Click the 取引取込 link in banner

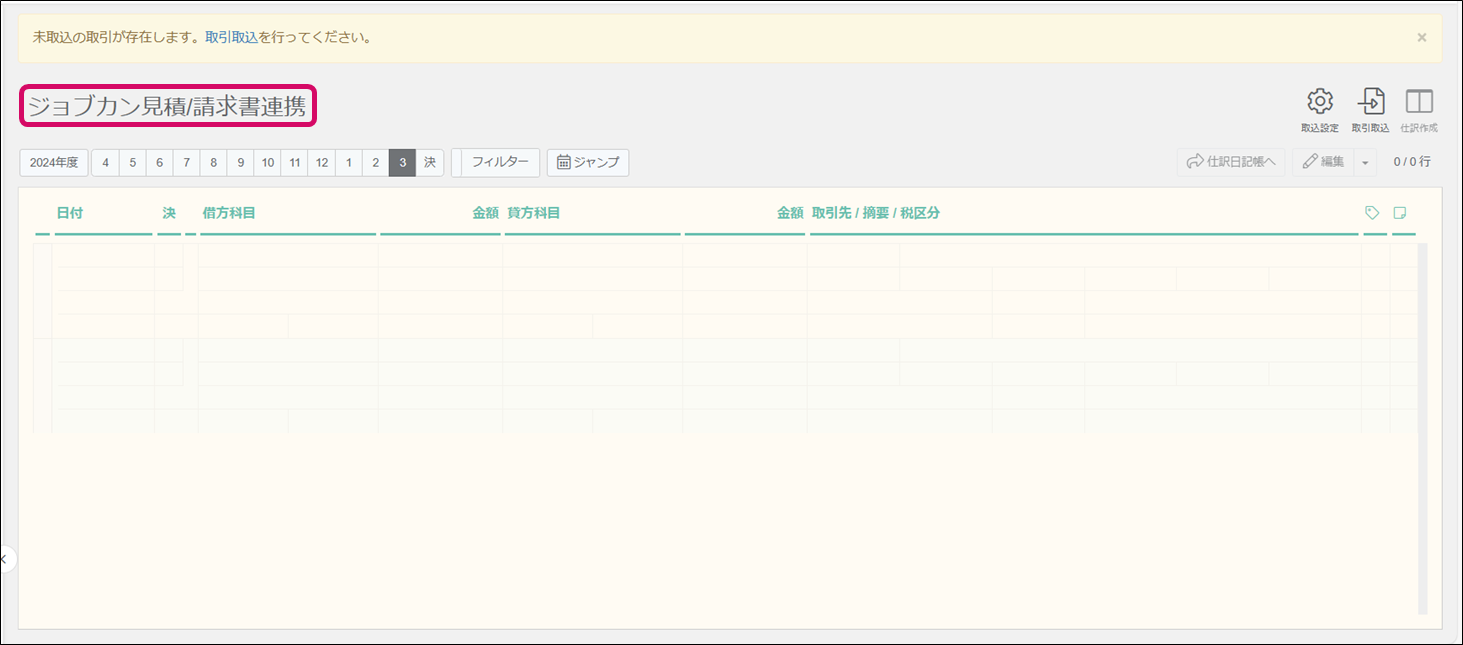[231, 38]
